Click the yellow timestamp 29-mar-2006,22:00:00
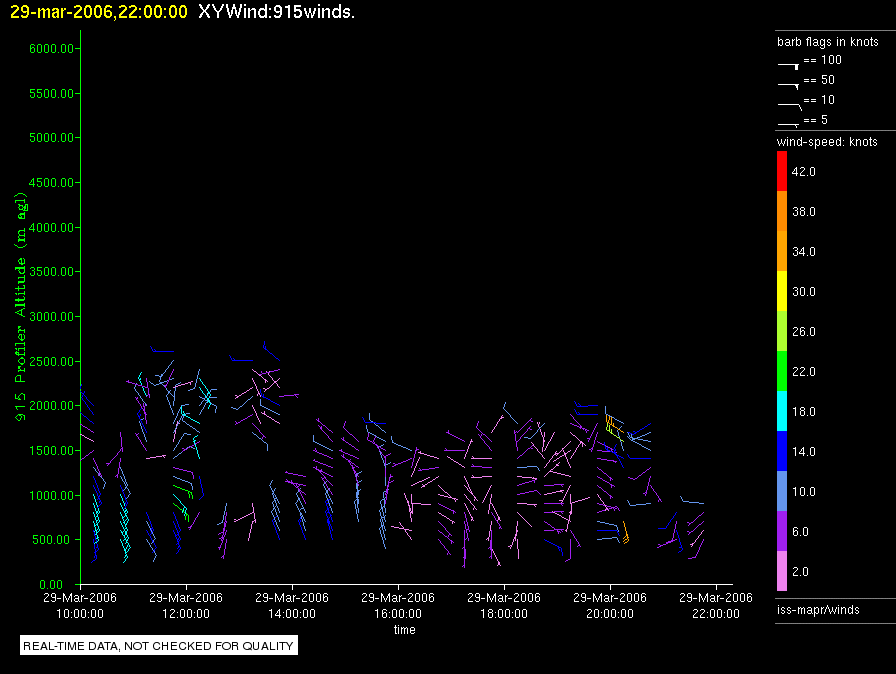Viewport: 896px width, 674px height. pyautogui.click(x=99, y=12)
